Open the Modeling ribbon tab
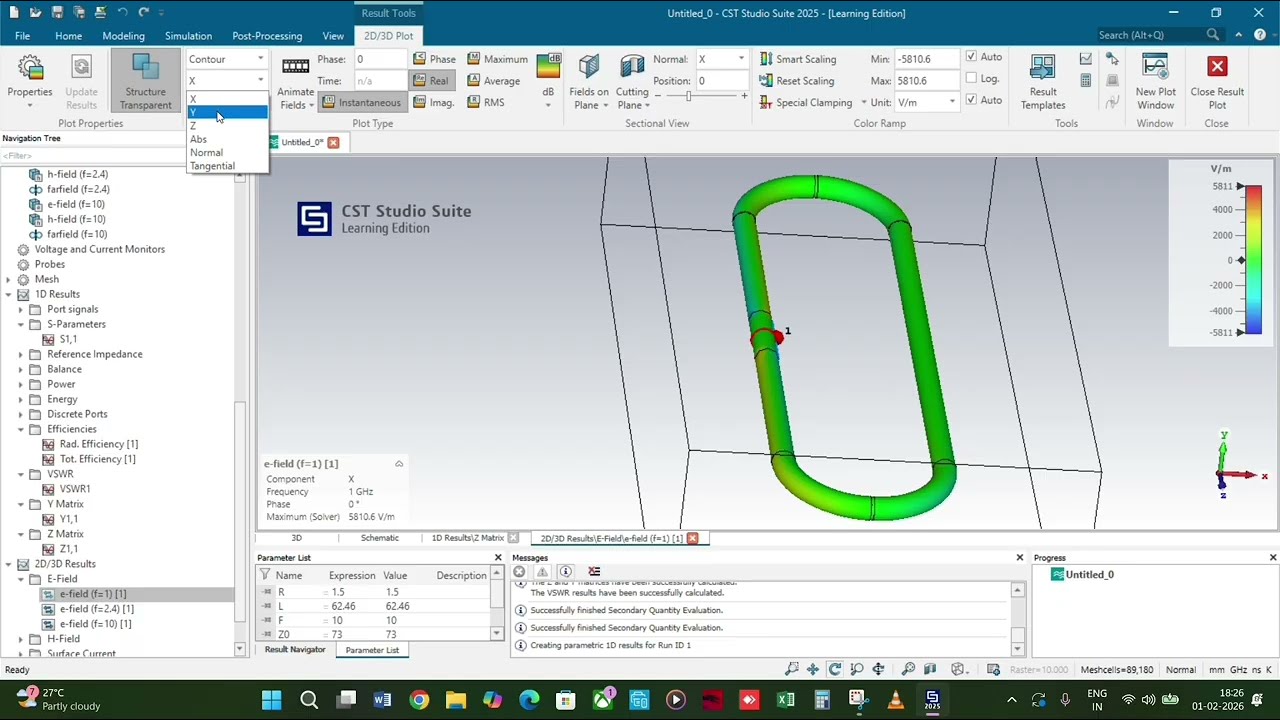 (123, 36)
